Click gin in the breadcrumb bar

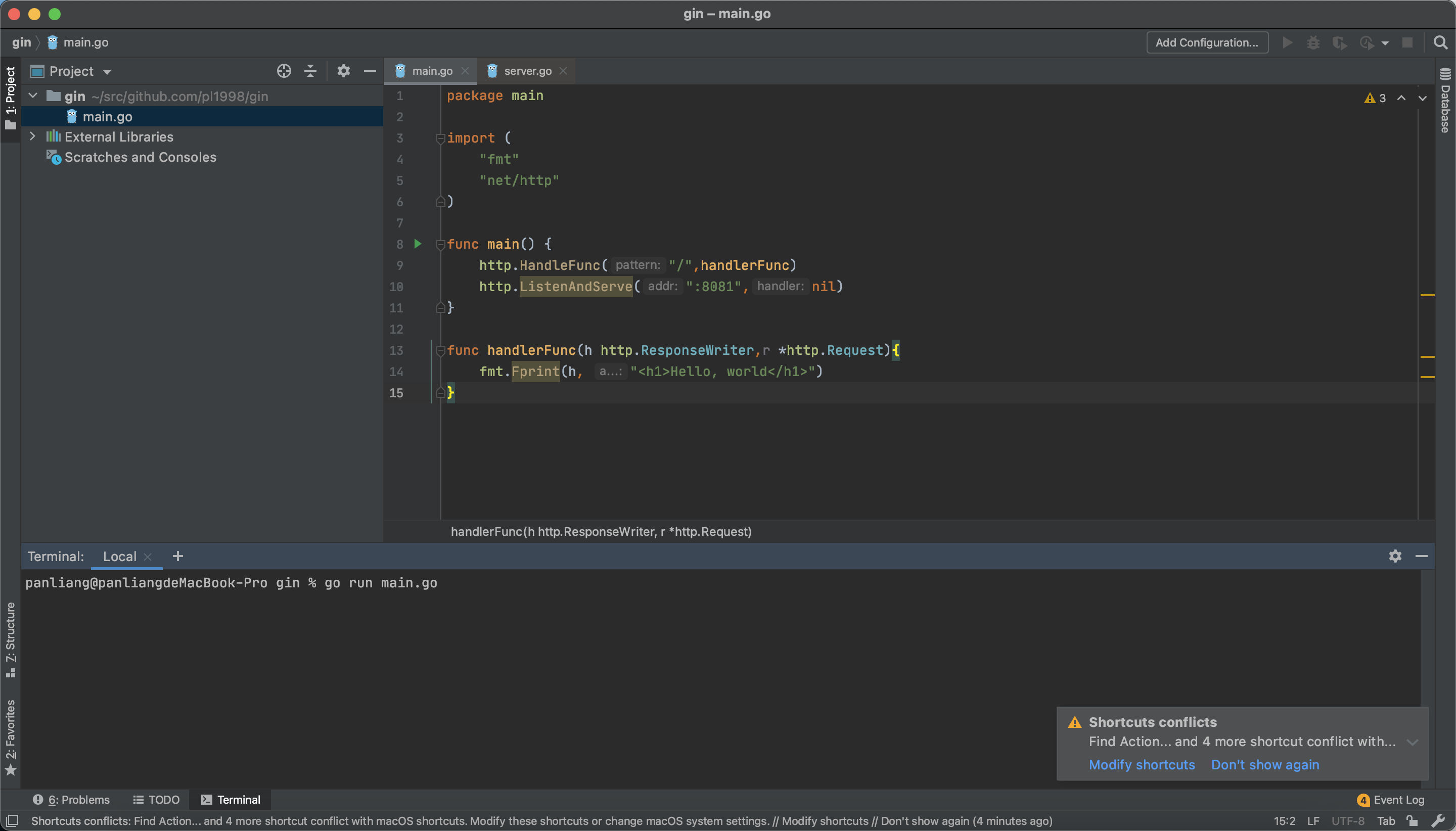click(x=22, y=42)
